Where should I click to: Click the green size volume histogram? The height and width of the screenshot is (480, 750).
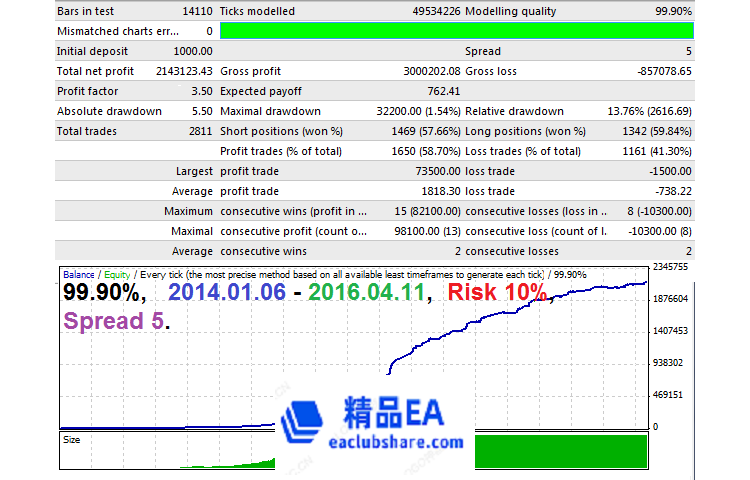pyautogui.click(x=560, y=450)
